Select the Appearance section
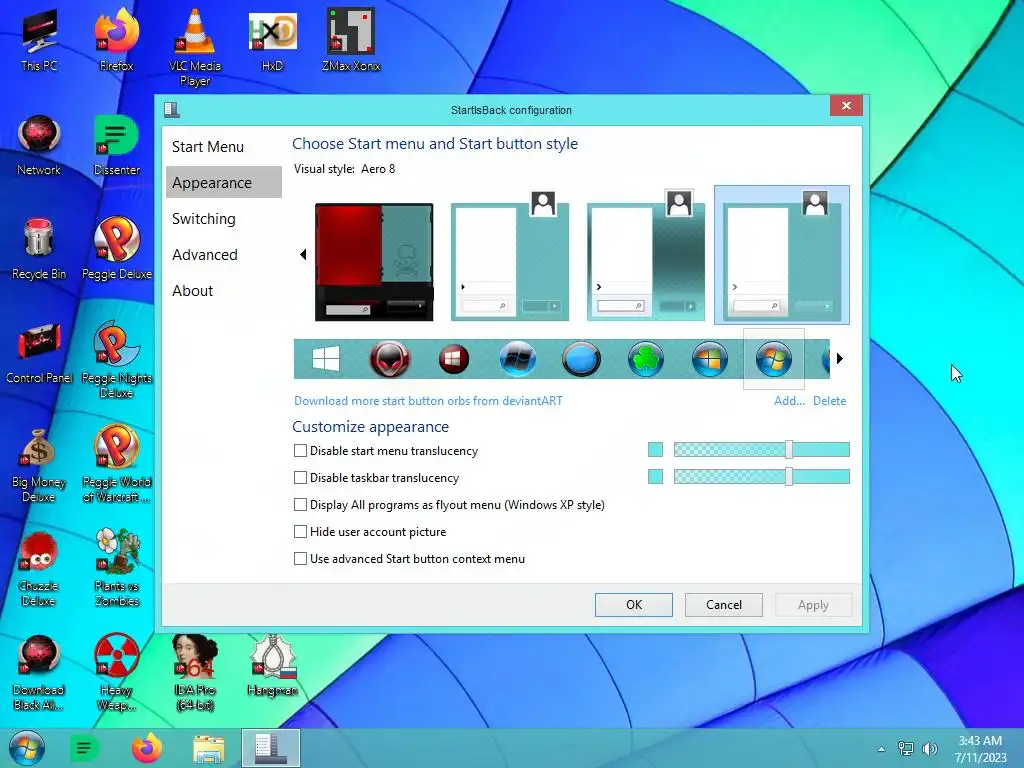This screenshot has height=768, width=1024. 223,182
